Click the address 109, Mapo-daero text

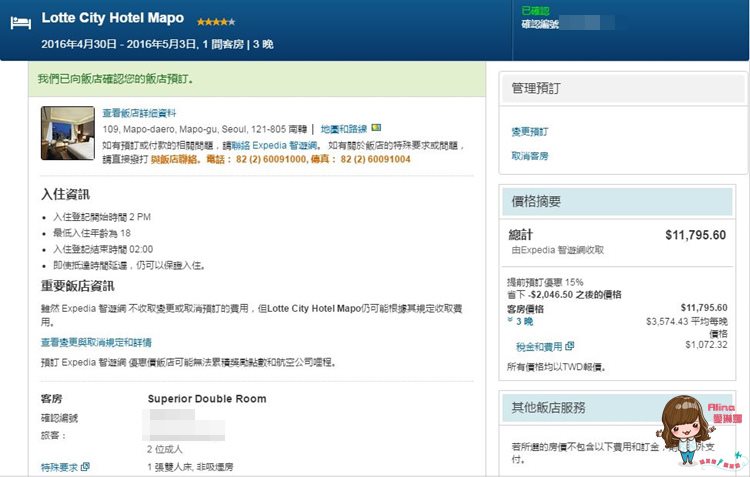pos(204,129)
